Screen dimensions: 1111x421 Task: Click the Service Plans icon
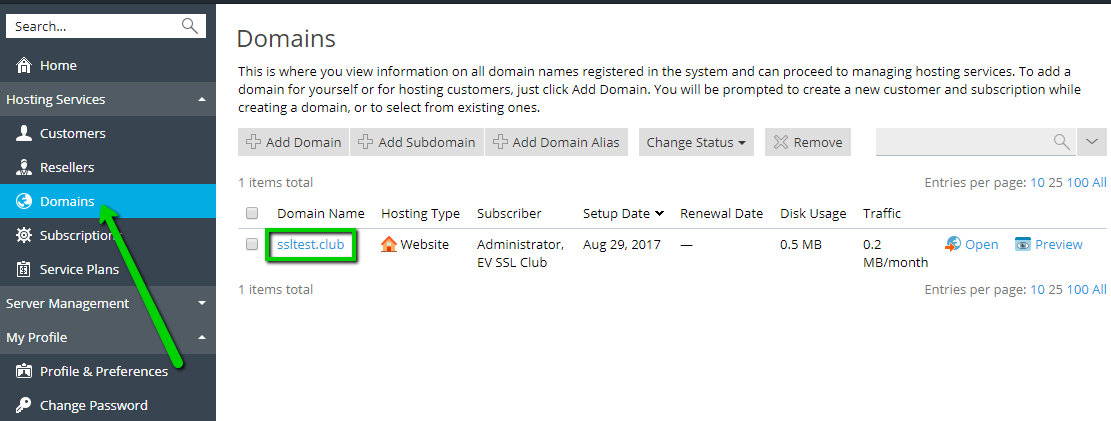pyautogui.click(x=24, y=270)
